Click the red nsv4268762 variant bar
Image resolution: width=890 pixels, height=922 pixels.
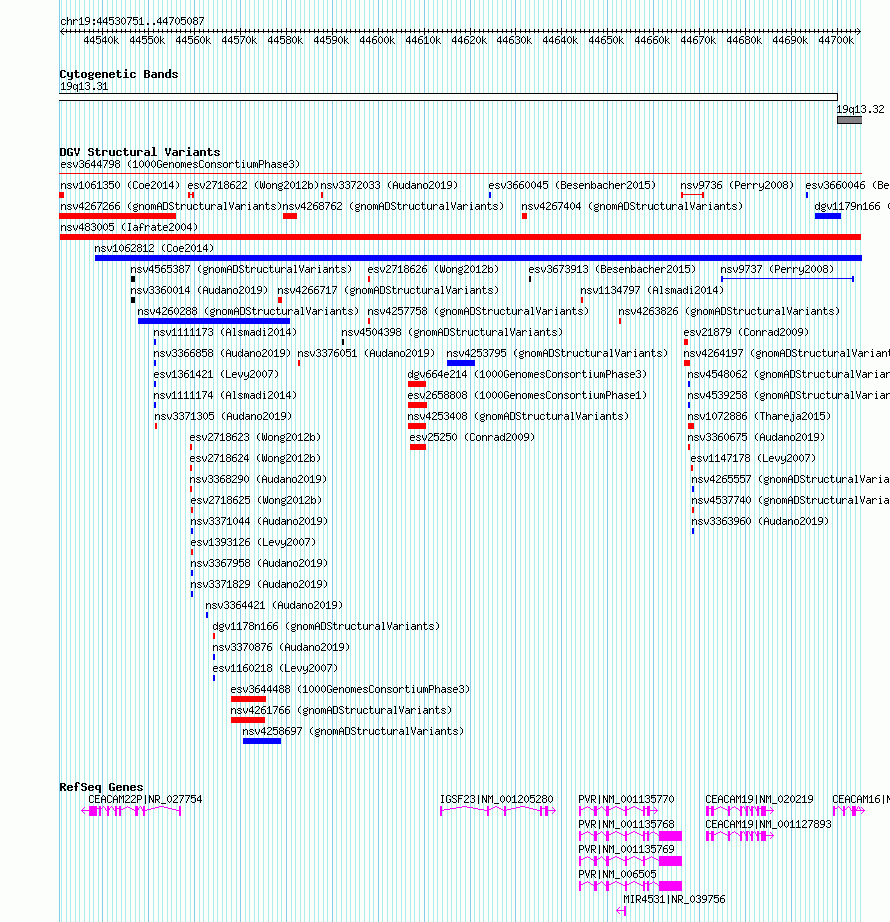click(x=290, y=216)
